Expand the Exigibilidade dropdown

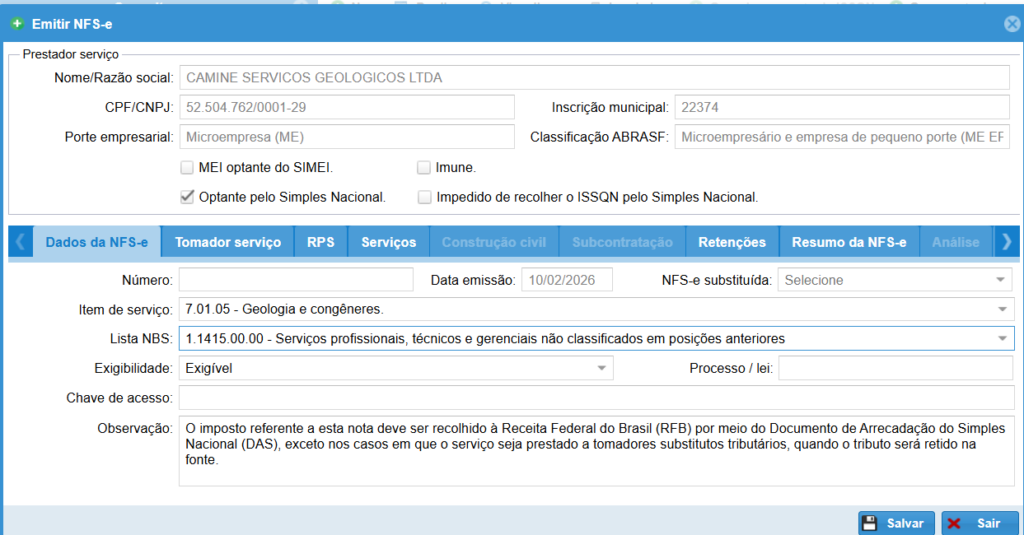pyautogui.click(x=602, y=369)
